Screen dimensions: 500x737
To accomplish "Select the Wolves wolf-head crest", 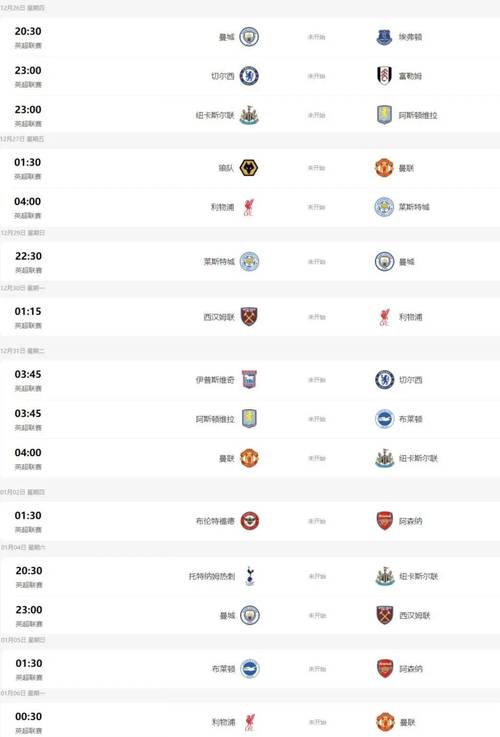I will coord(249,168).
